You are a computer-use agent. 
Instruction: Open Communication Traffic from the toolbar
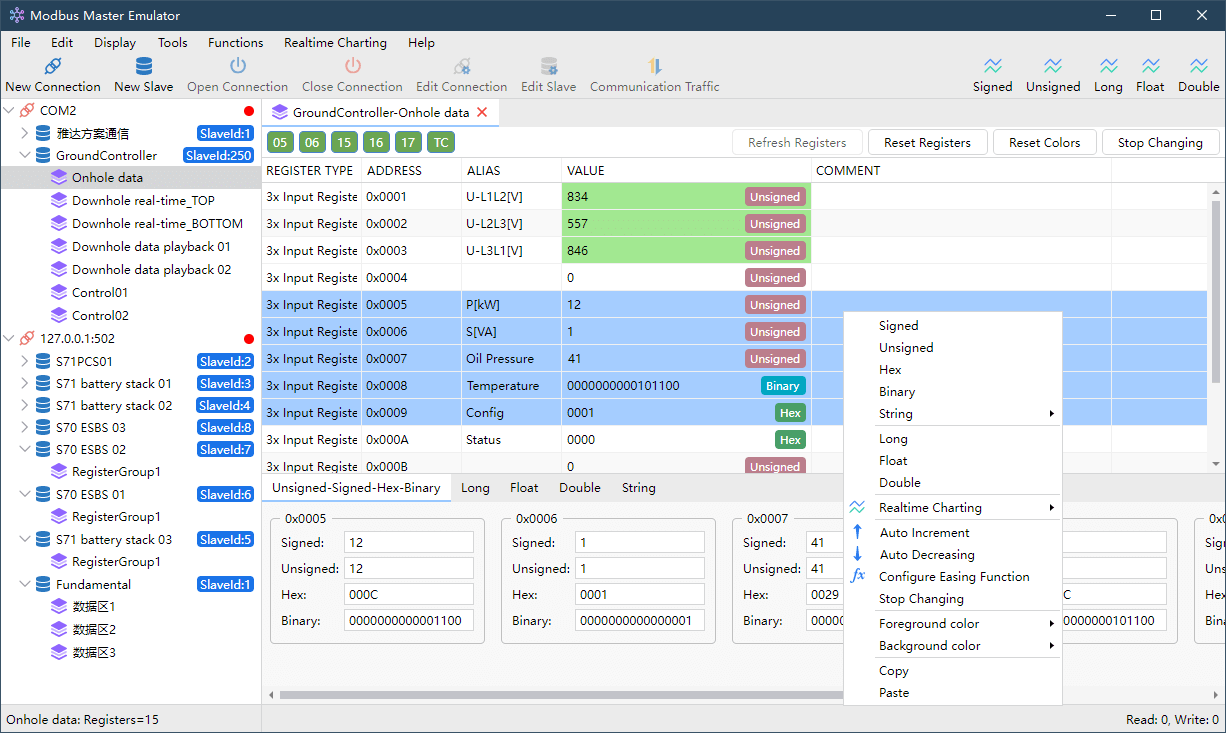[654, 75]
